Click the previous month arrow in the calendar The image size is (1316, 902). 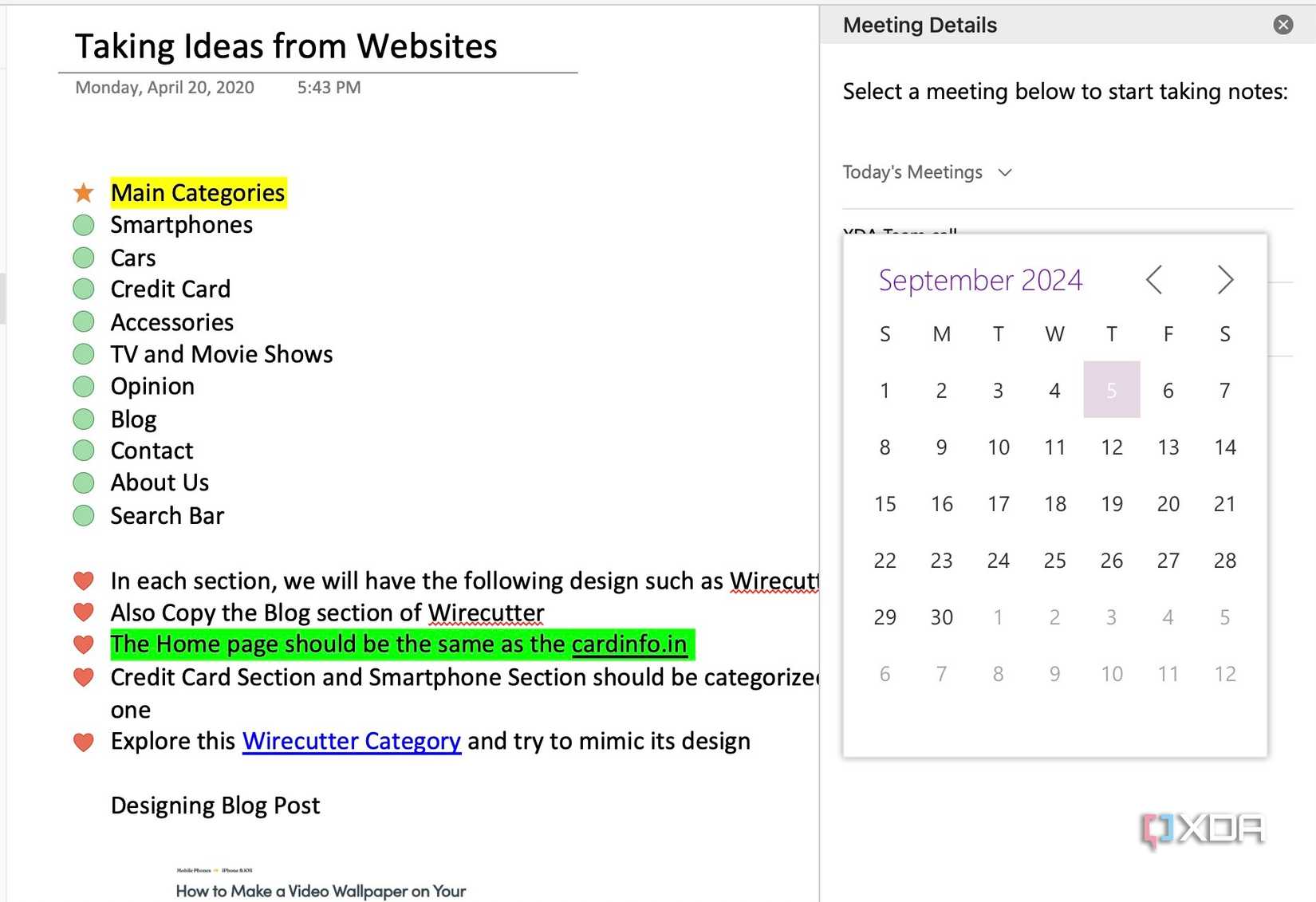[1155, 280]
